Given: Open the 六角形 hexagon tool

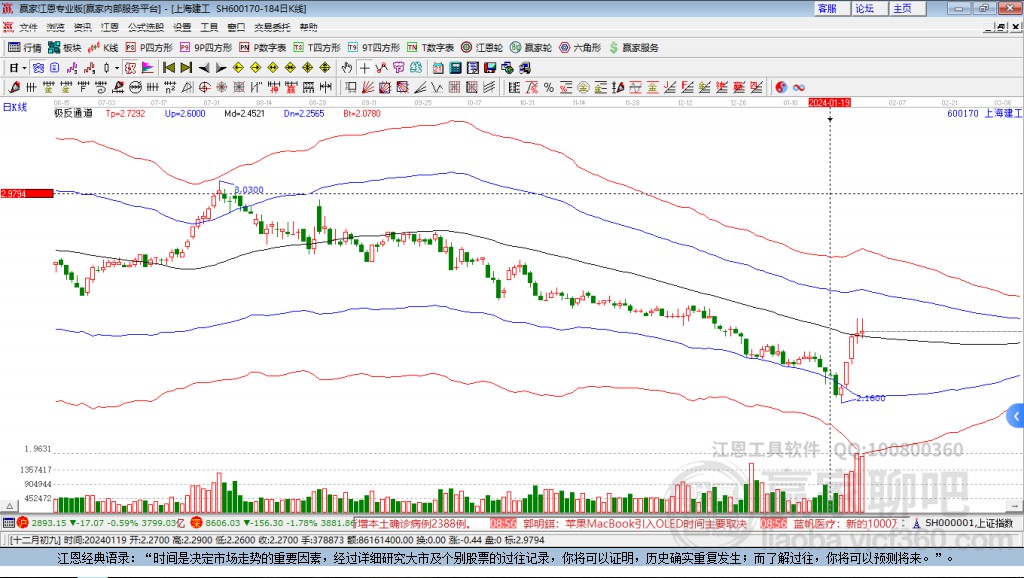Looking at the screenshot, I should [580, 47].
